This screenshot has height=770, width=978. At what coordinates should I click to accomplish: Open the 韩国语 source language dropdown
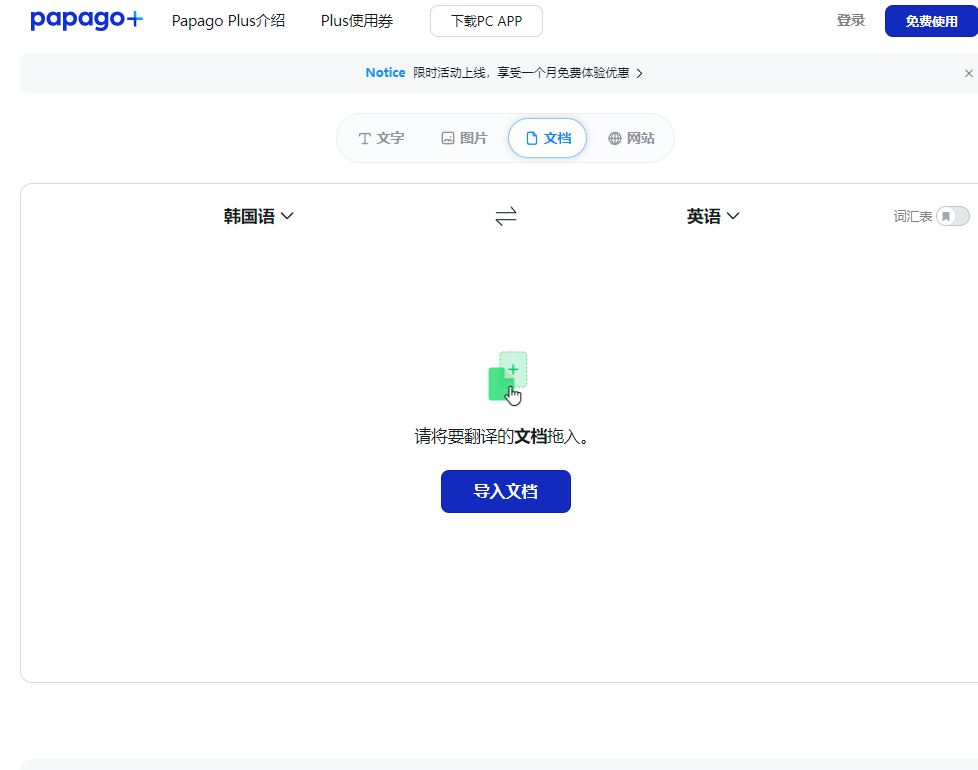point(259,216)
